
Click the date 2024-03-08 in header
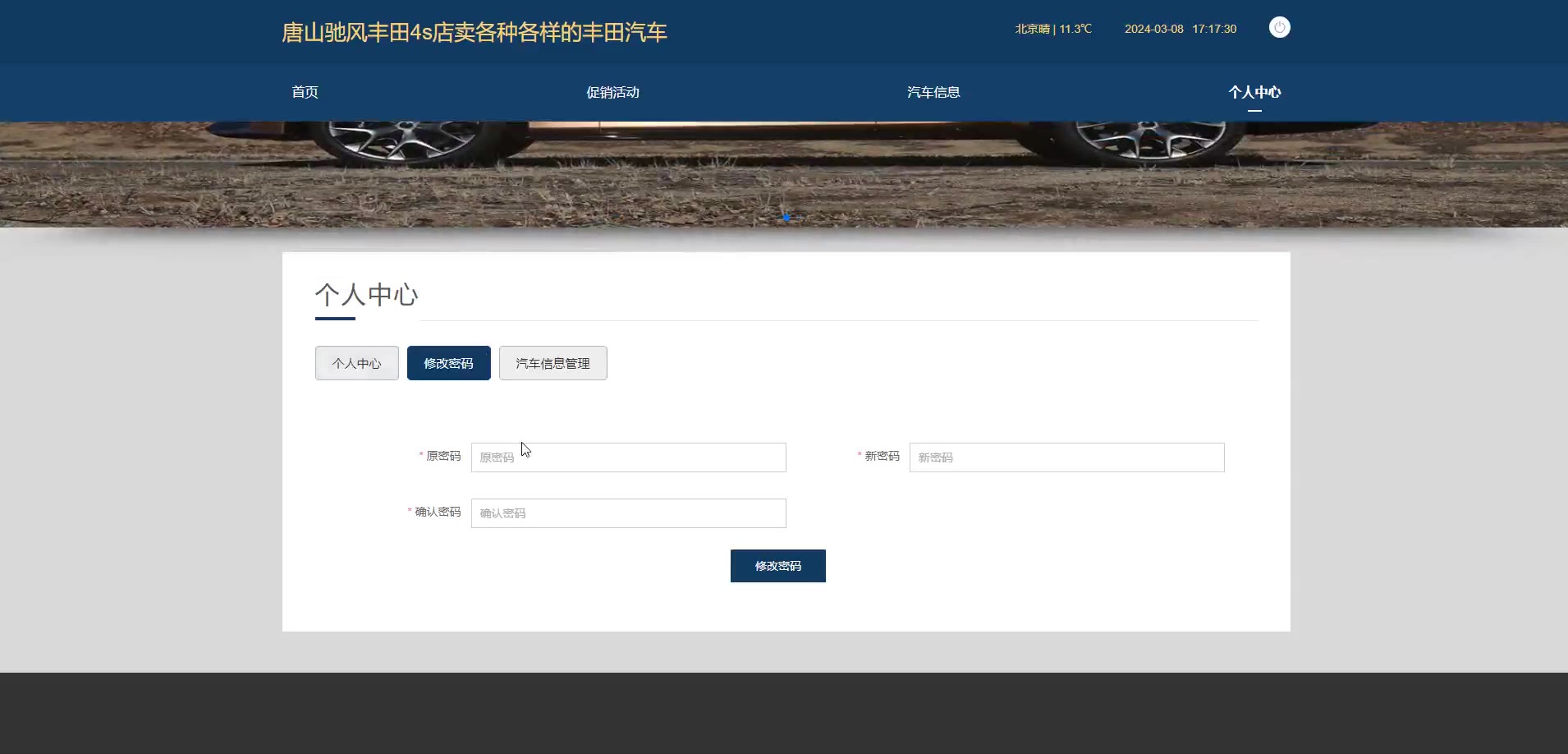pyautogui.click(x=1154, y=29)
